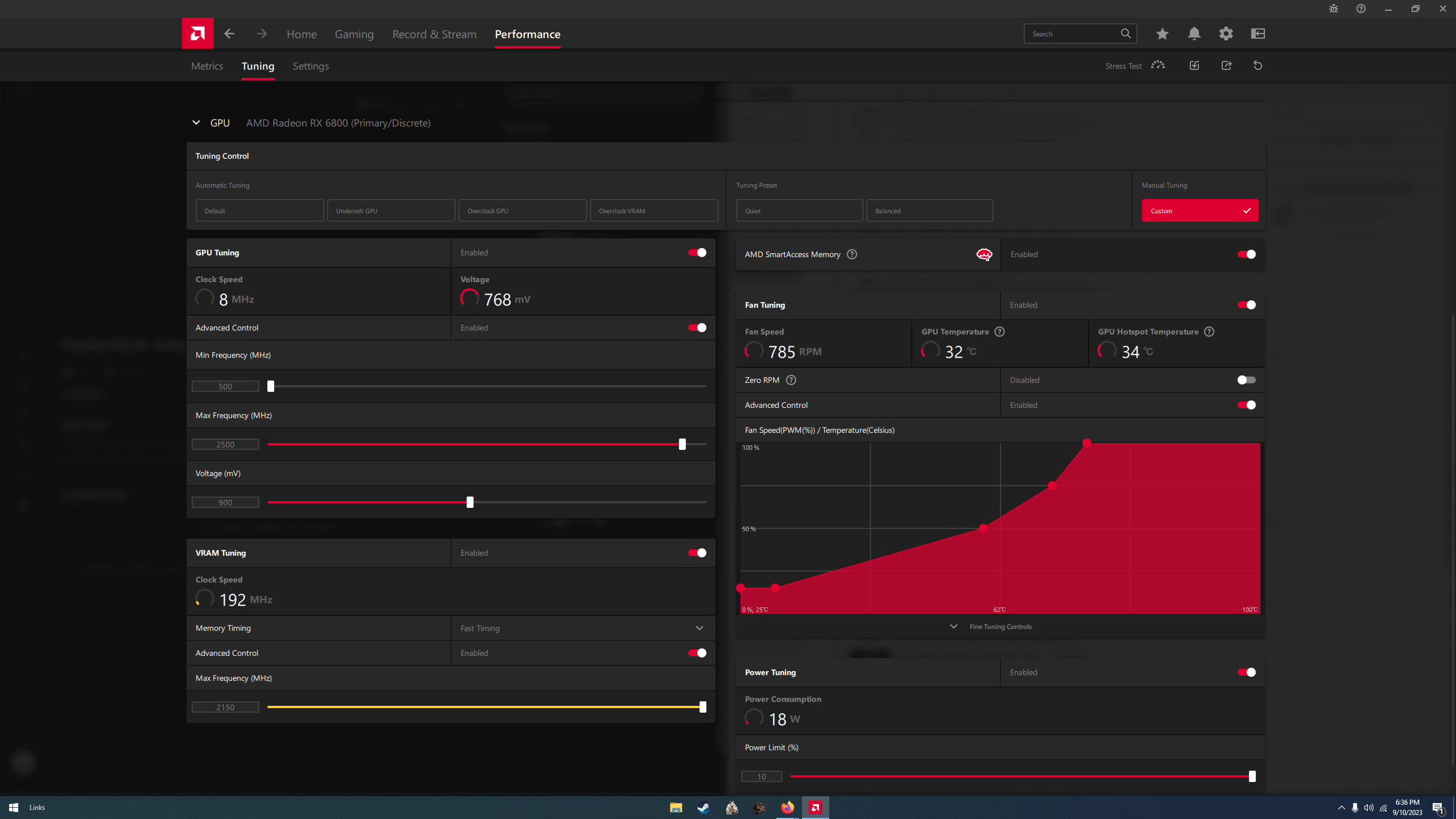Show hidden system tray icons chevron
Screen dimensions: 1456x819
1342,808
